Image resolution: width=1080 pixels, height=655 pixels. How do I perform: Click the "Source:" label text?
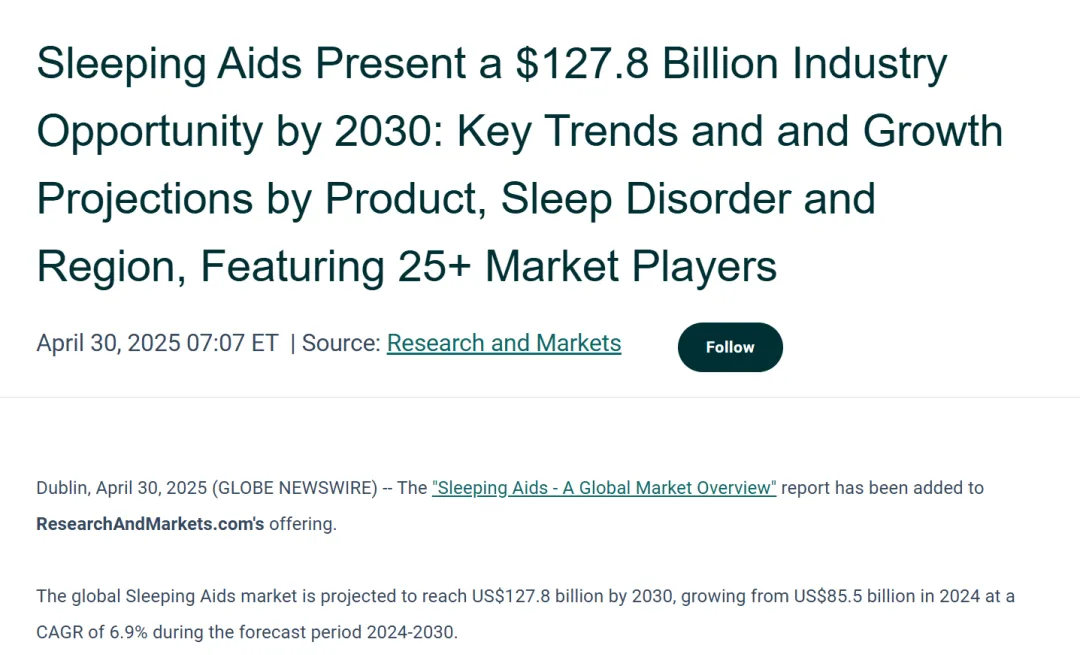[x=341, y=343]
